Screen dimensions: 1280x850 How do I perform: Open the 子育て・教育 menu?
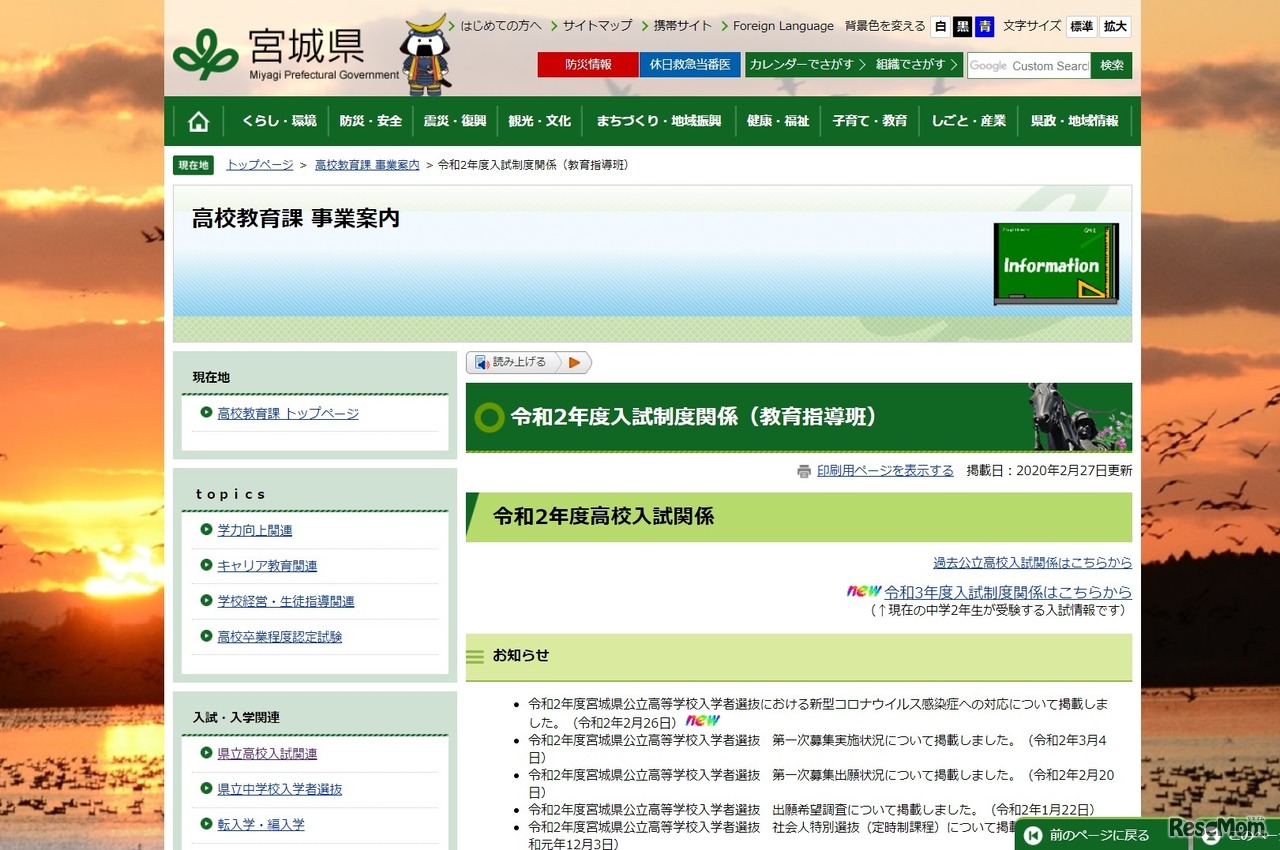tap(869, 120)
